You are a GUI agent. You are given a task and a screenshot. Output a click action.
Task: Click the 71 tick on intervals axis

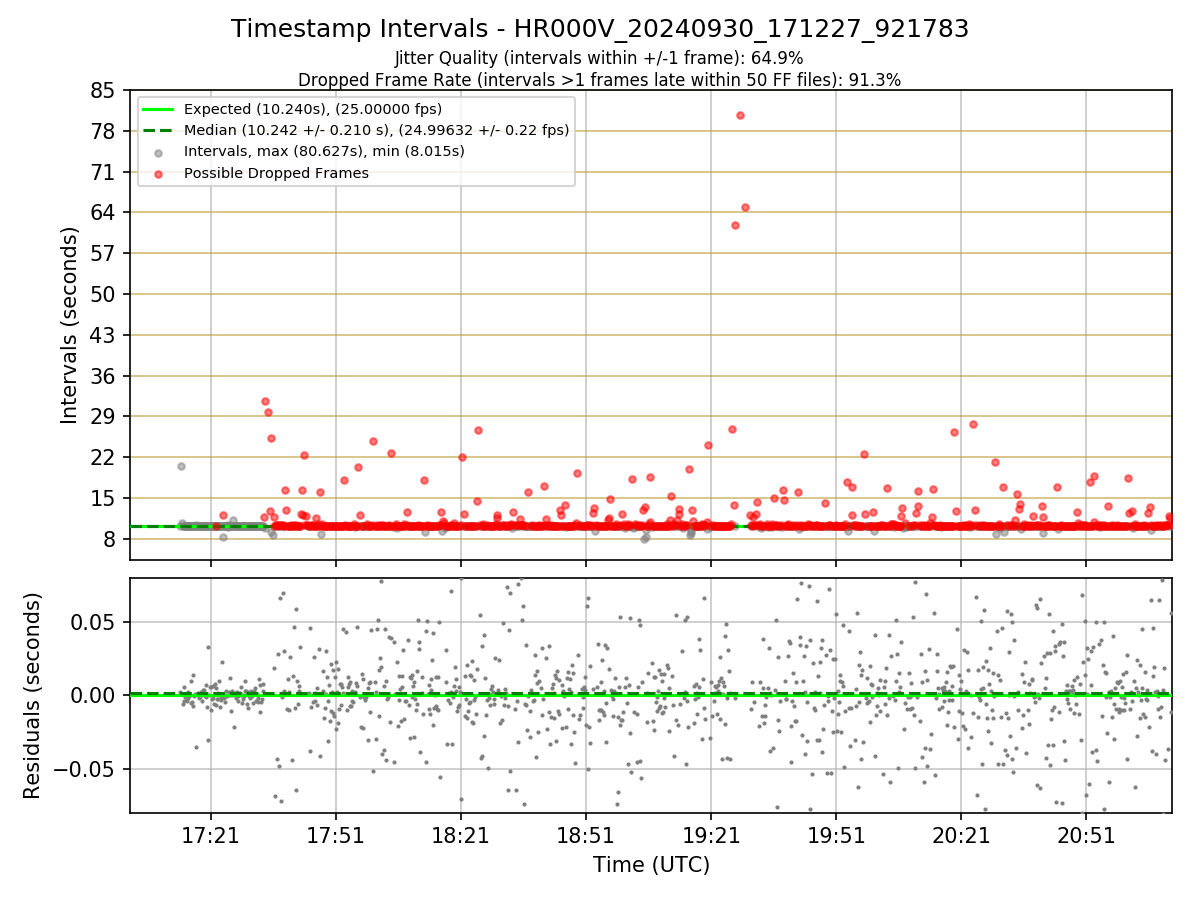point(104,172)
